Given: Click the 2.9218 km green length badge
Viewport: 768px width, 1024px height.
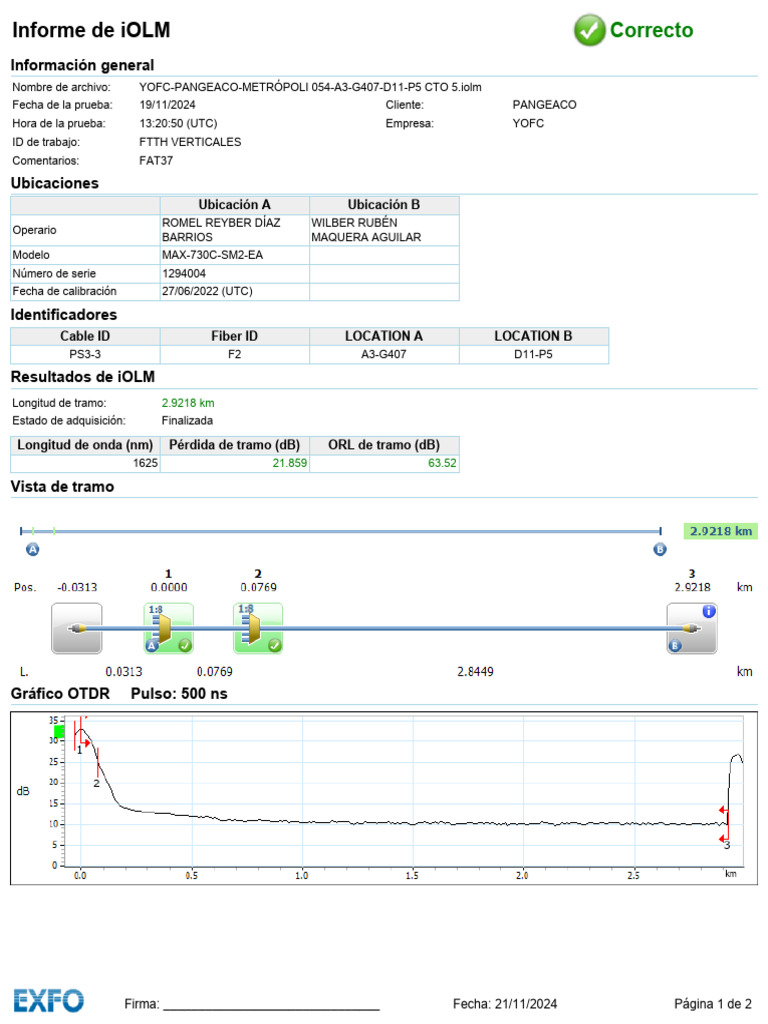Looking at the screenshot, I should pos(720,531).
